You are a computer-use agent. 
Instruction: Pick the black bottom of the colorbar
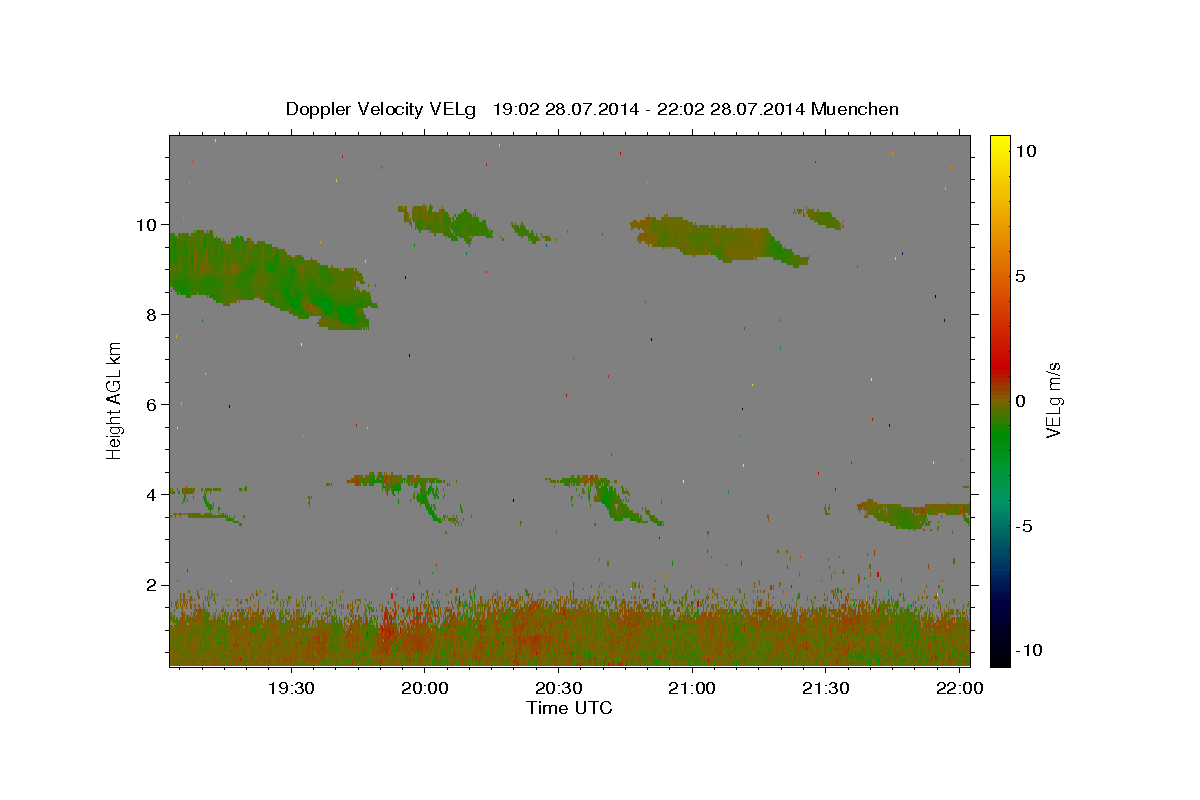pos(999,655)
